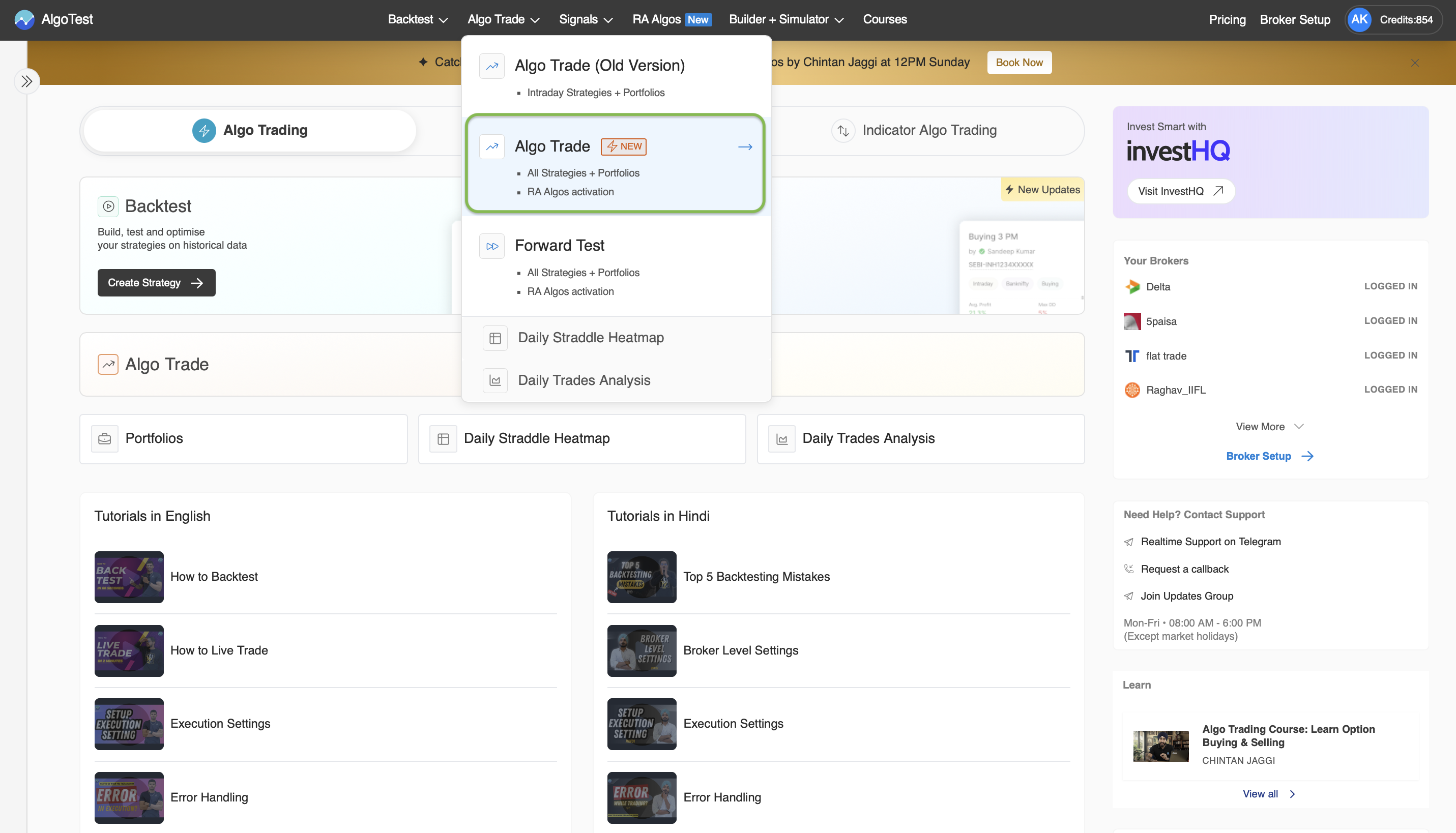Open How to Live Trade video thumbnail
Image resolution: width=1456 pixels, height=833 pixels.
click(129, 650)
